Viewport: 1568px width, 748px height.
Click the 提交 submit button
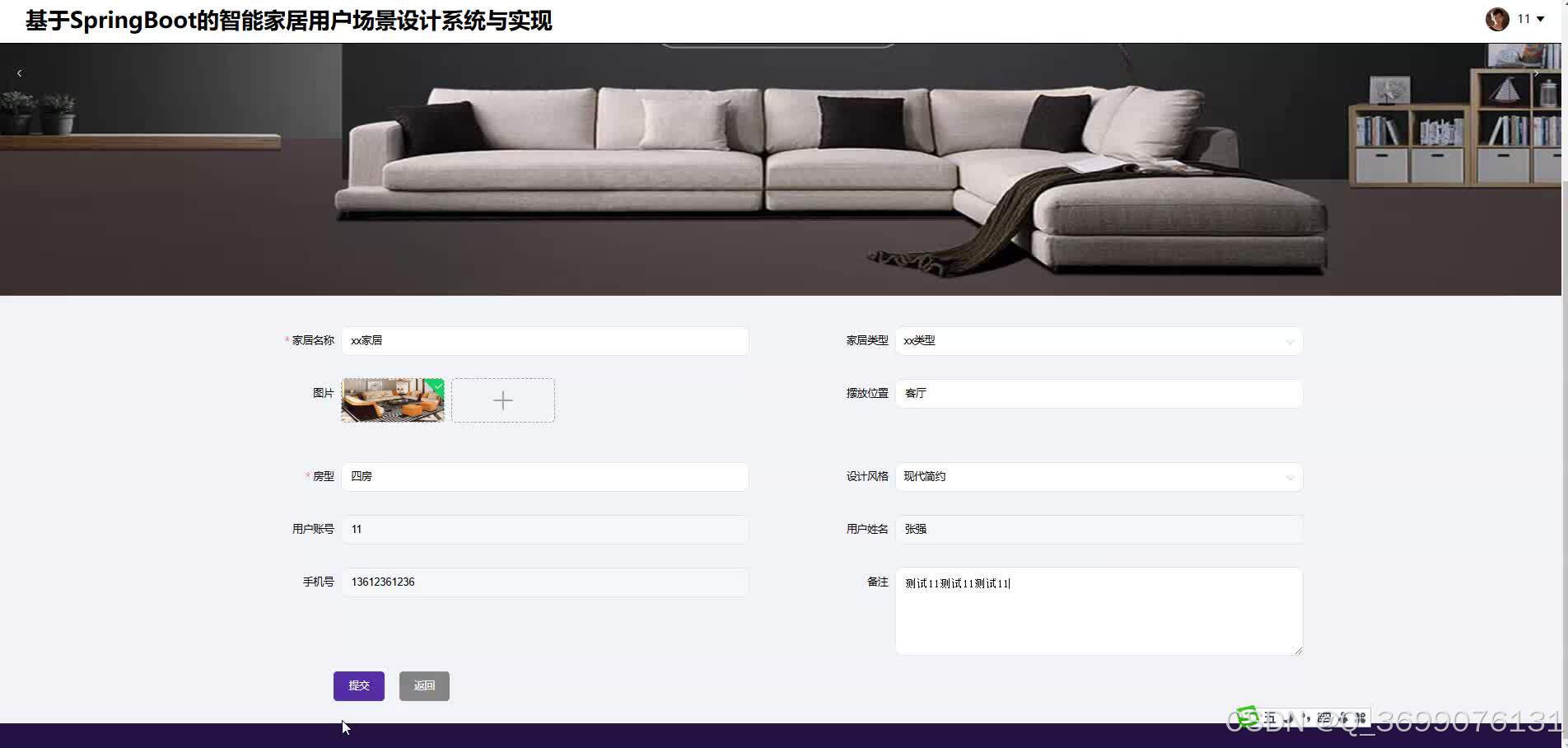click(x=359, y=686)
